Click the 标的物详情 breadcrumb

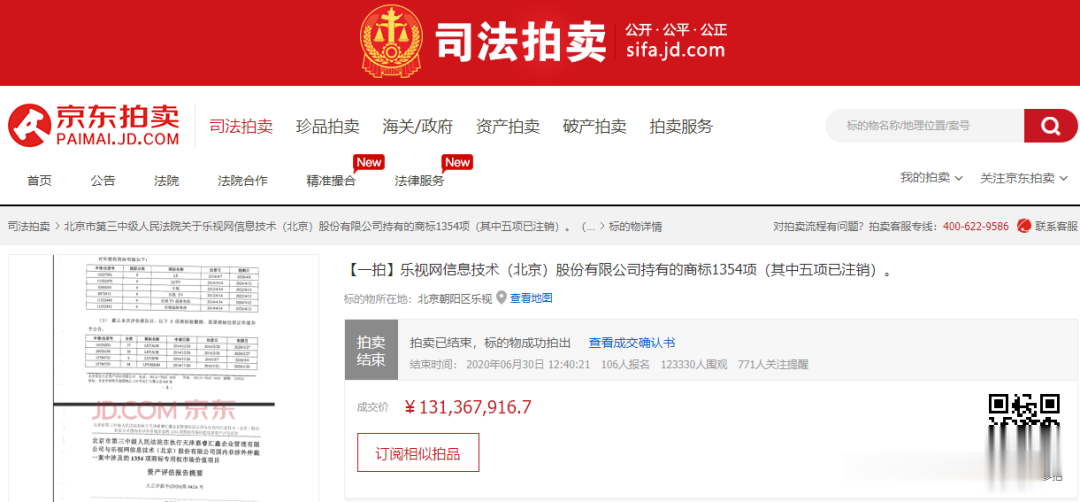(635, 226)
